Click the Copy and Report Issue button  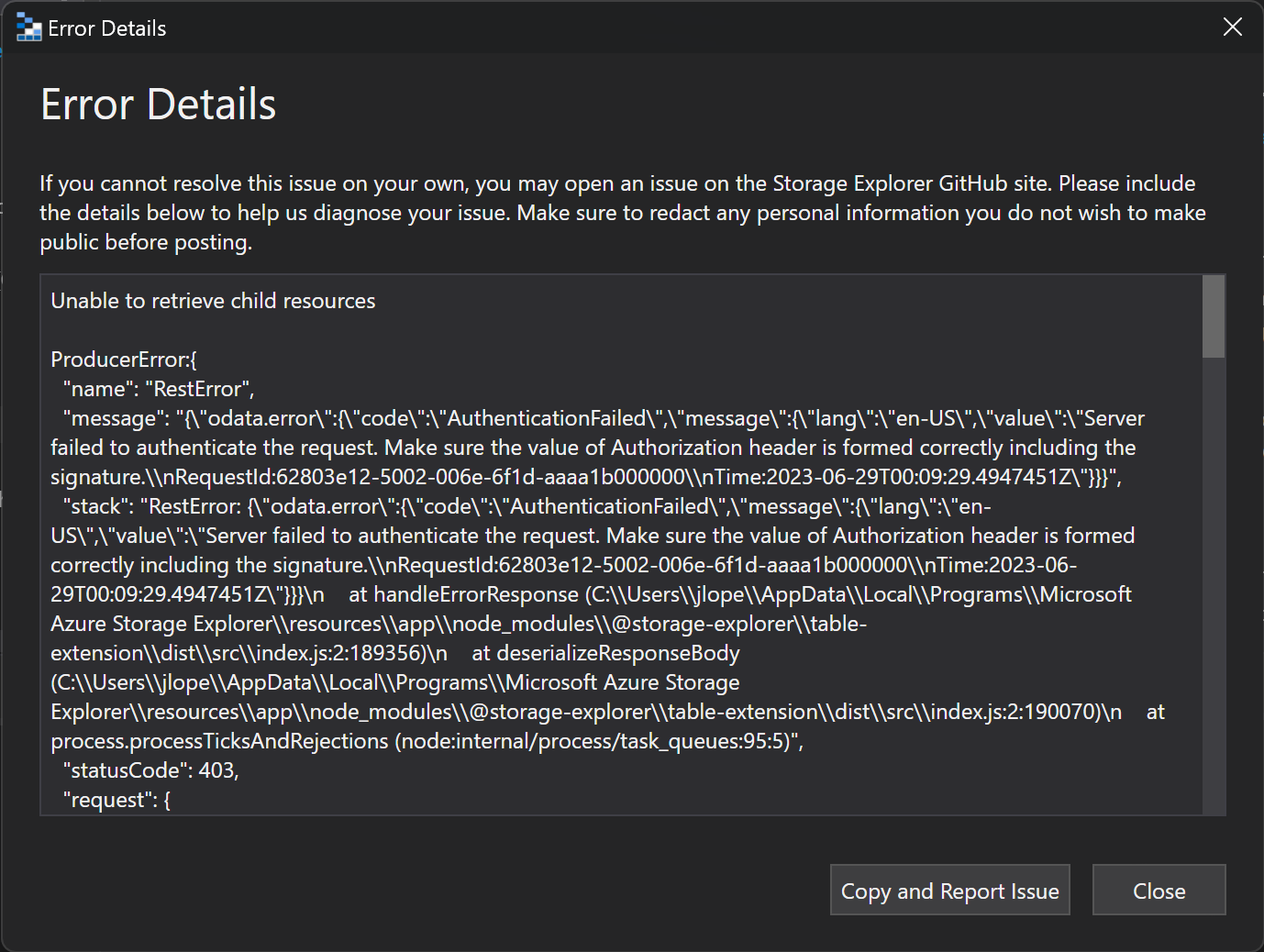949,890
